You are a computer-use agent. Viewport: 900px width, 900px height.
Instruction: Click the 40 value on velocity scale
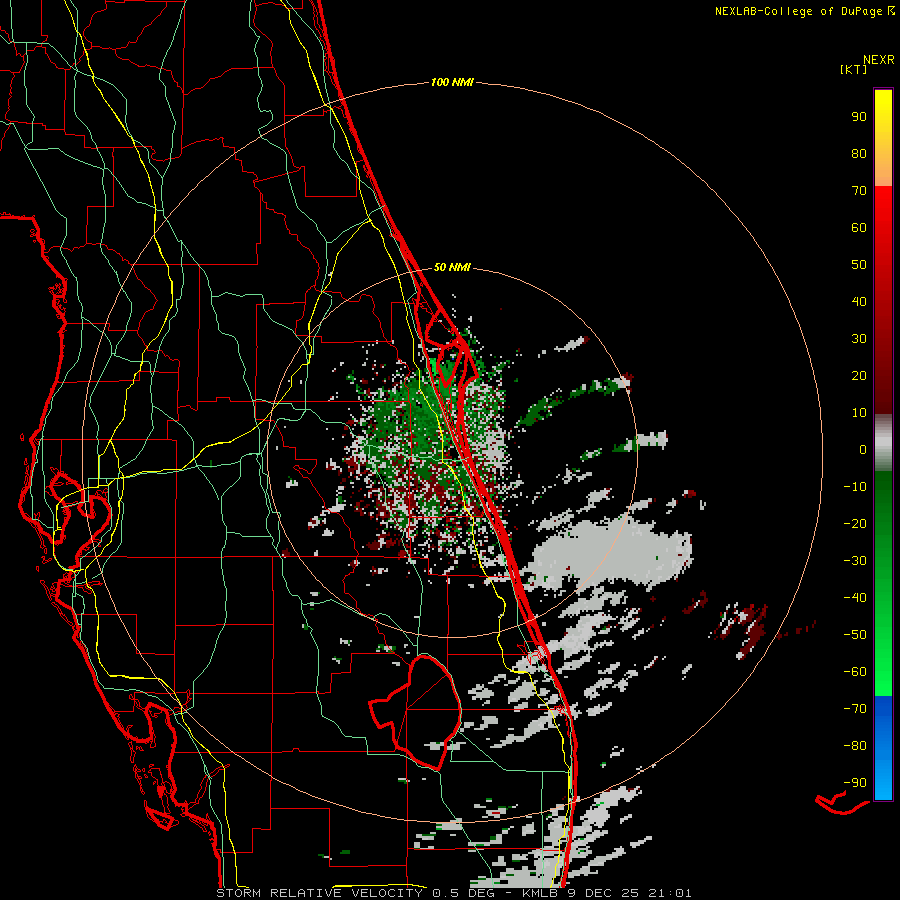pyautogui.click(x=859, y=302)
